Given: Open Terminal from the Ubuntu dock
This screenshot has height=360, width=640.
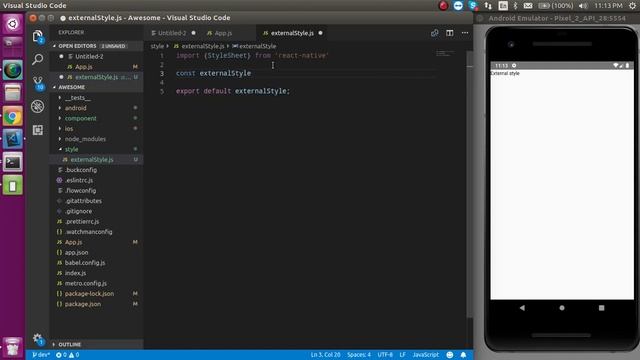Looking at the screenshot, I should point(13,162).
